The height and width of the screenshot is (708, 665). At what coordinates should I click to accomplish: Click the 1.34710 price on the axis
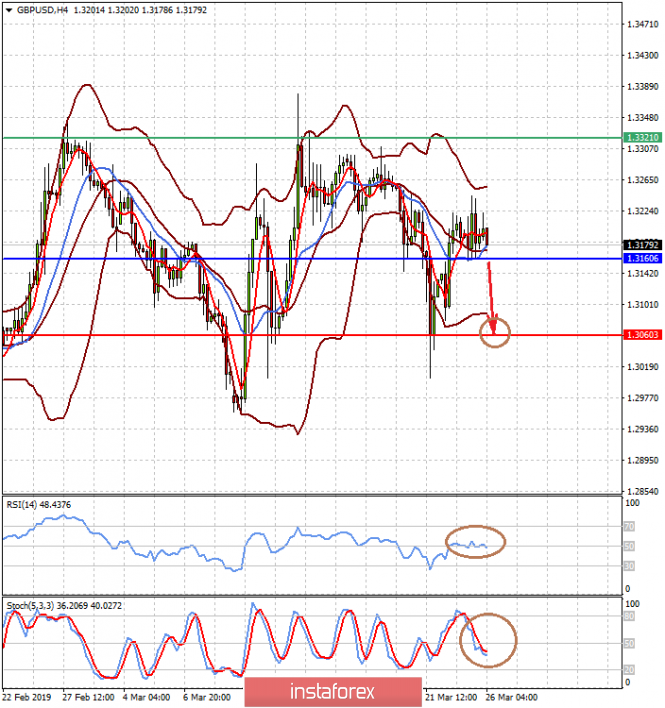[x=640, y=23]
